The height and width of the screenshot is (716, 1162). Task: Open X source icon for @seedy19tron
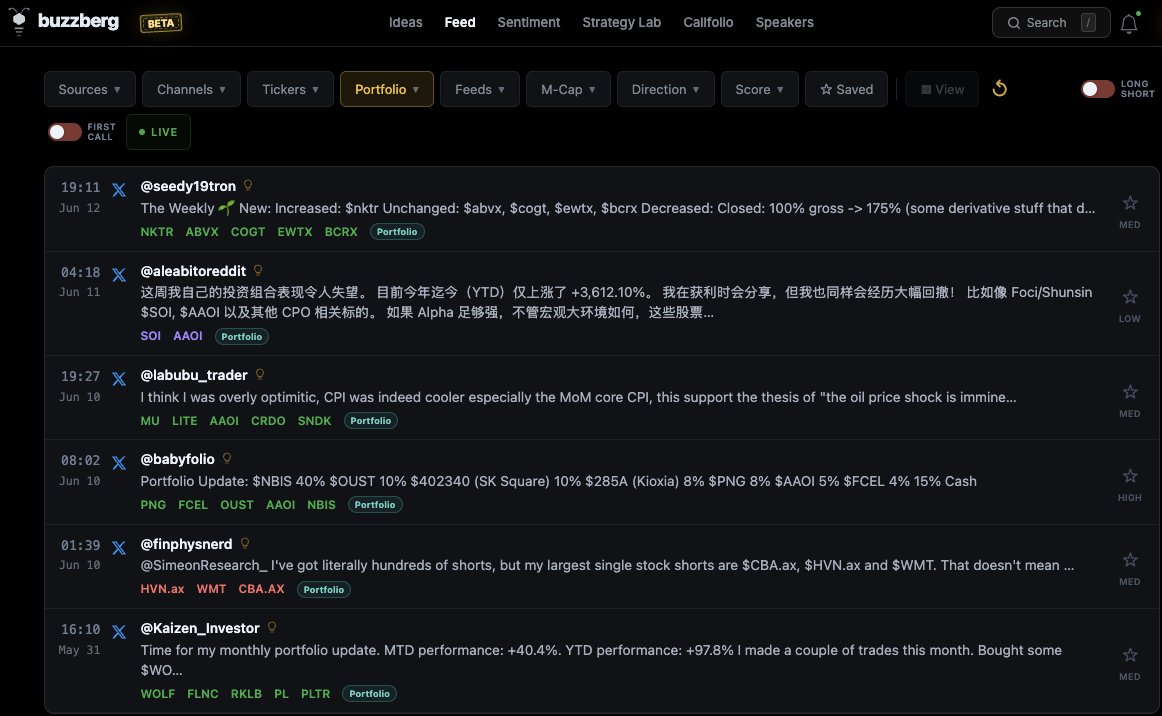119,190
